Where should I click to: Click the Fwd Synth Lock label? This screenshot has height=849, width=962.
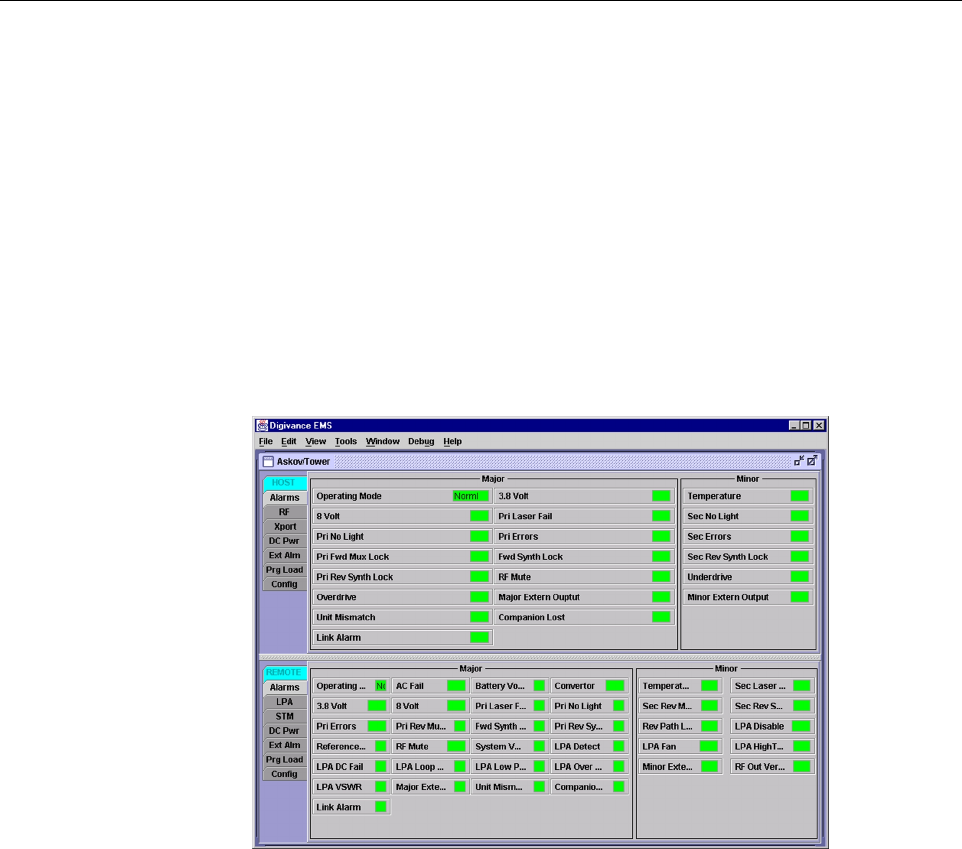point(530,556)
